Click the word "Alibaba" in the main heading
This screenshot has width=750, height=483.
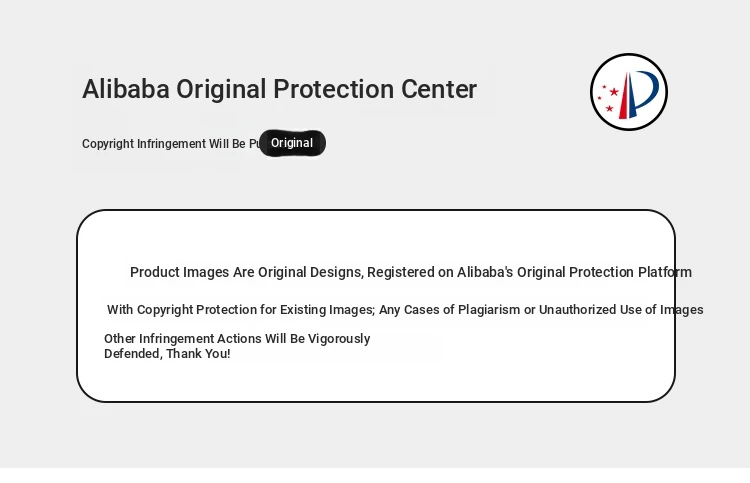tap(126, 89)
